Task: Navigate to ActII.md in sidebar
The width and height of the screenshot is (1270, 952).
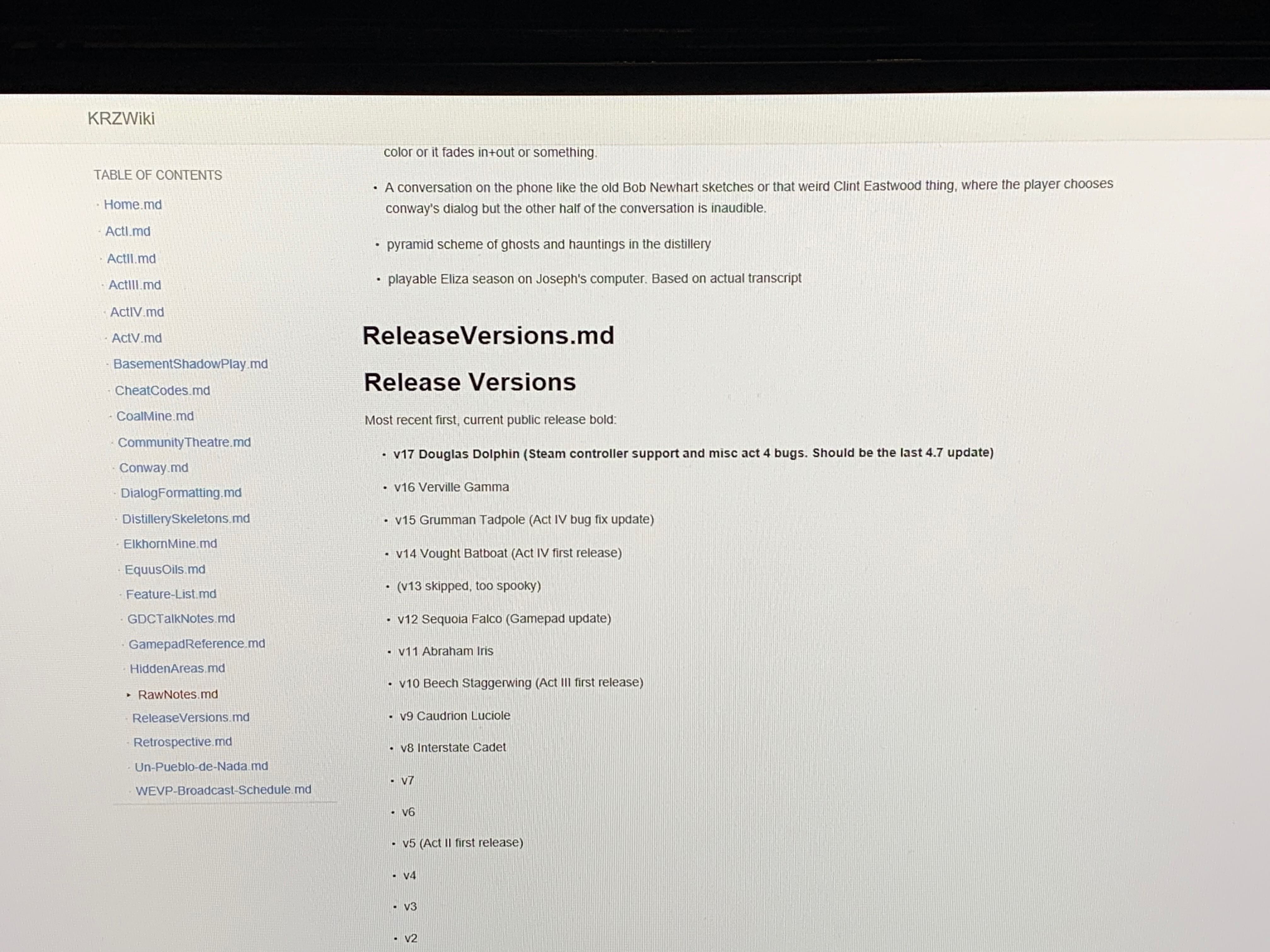Action: (131, 259)
